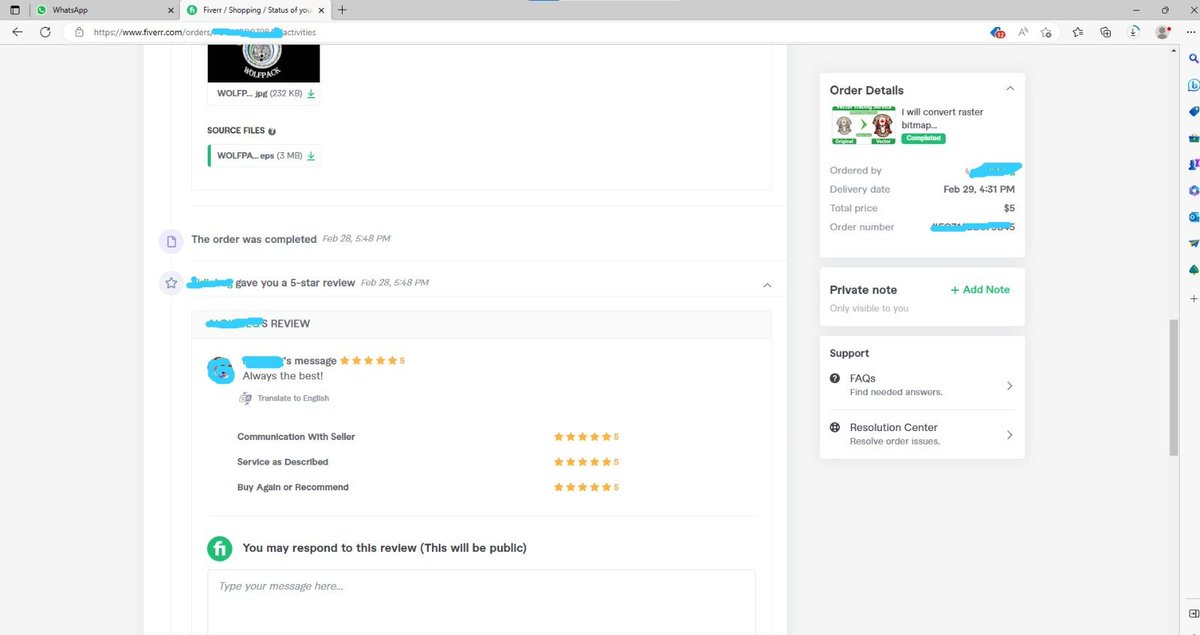Download the WOLFPA eps source file
Viewport: 1200px width, 635px height.
point(311,156)
